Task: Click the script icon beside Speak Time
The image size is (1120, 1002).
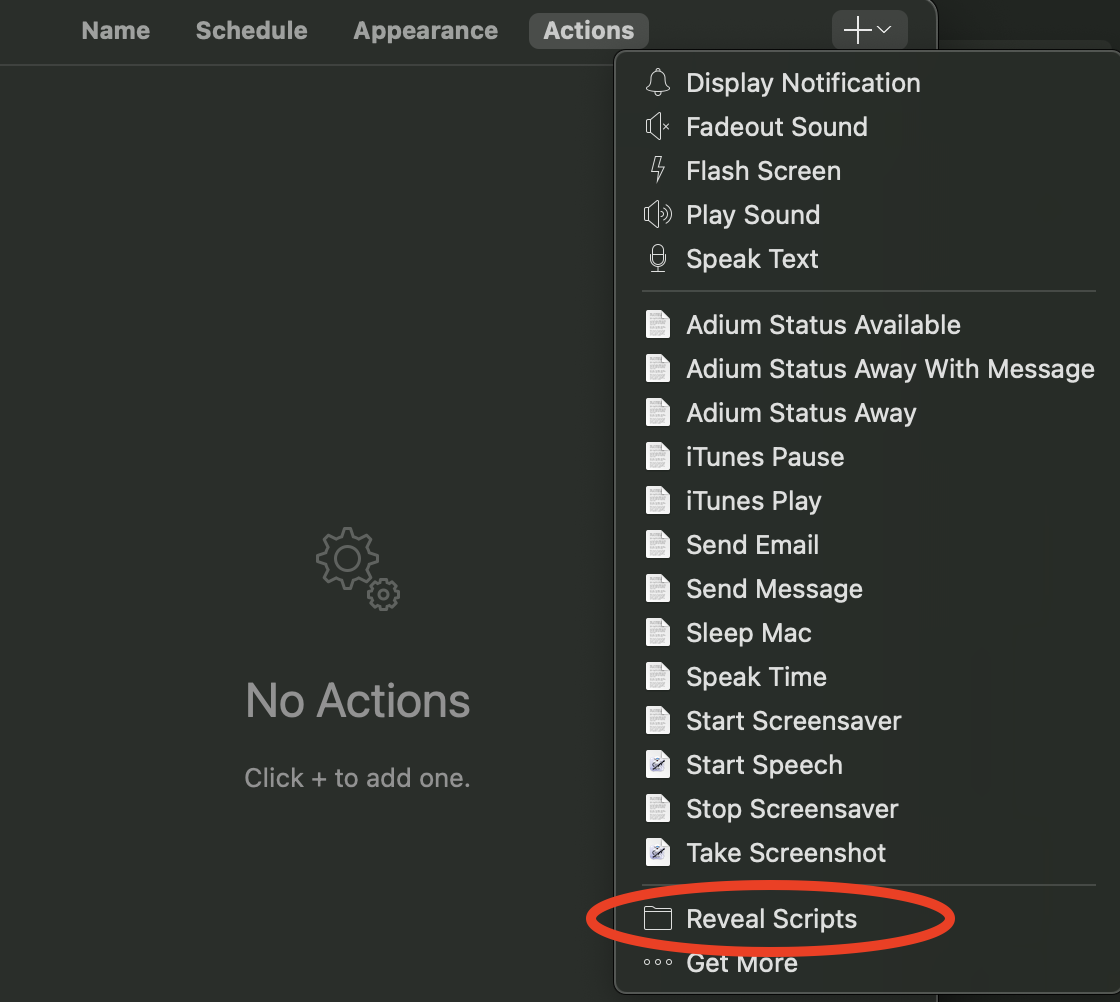Action: click(x=658, y=677)
